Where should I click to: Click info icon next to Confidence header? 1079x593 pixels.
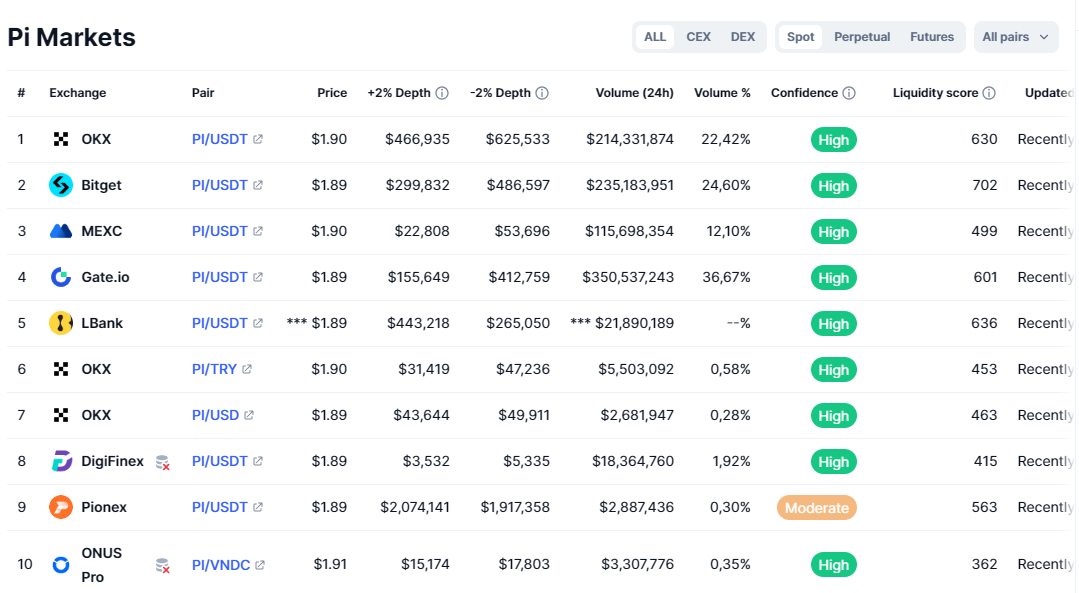pyautogui.click(x=849, y=93)
